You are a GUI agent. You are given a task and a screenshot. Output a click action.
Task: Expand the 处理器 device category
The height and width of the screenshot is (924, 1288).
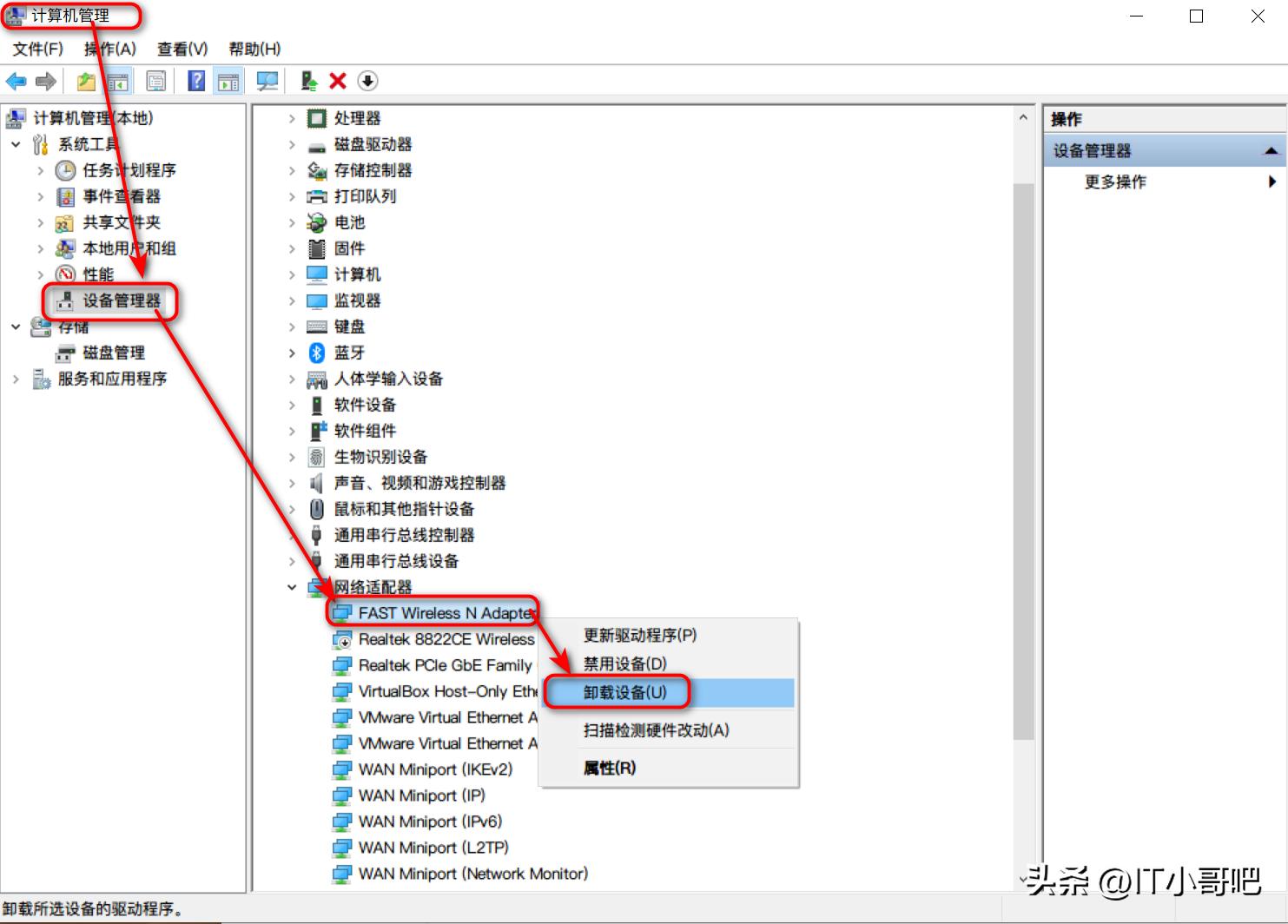point(291,118)
